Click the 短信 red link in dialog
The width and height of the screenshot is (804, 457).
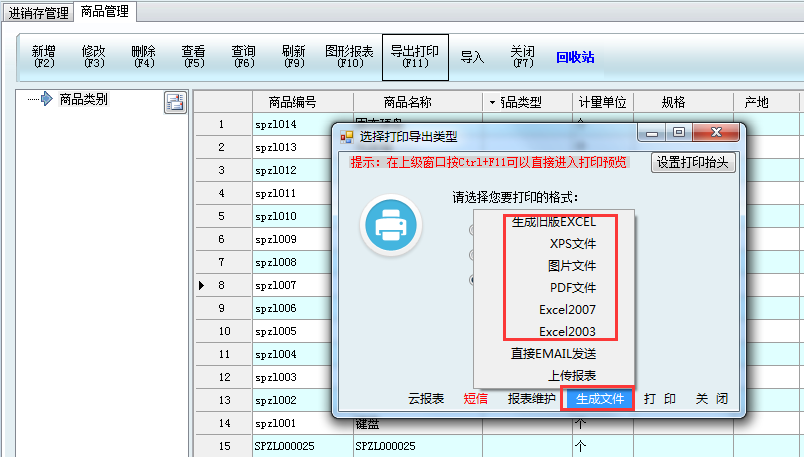[475, 398]
